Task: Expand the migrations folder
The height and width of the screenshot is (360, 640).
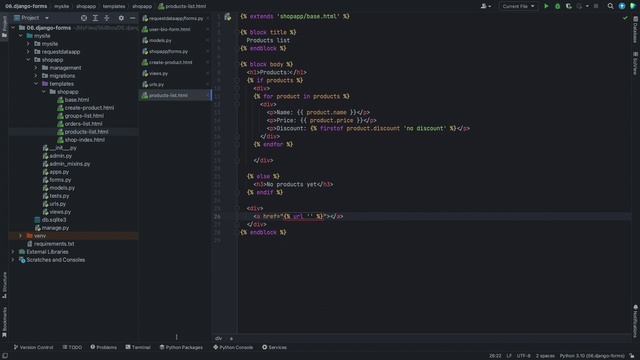Action: [36, 76]
